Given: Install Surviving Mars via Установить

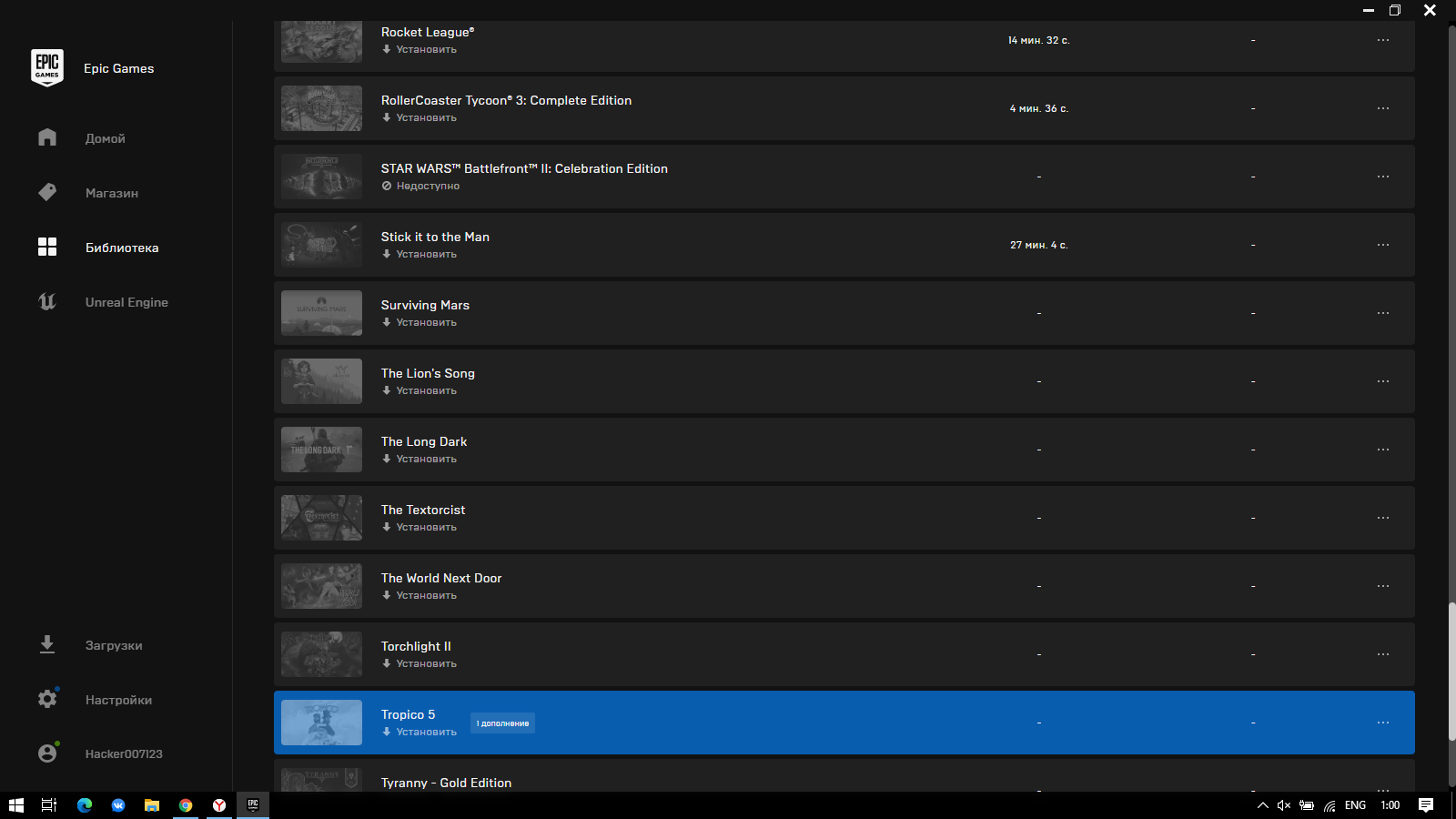Looking at the screenshot, I should (420, 322).
